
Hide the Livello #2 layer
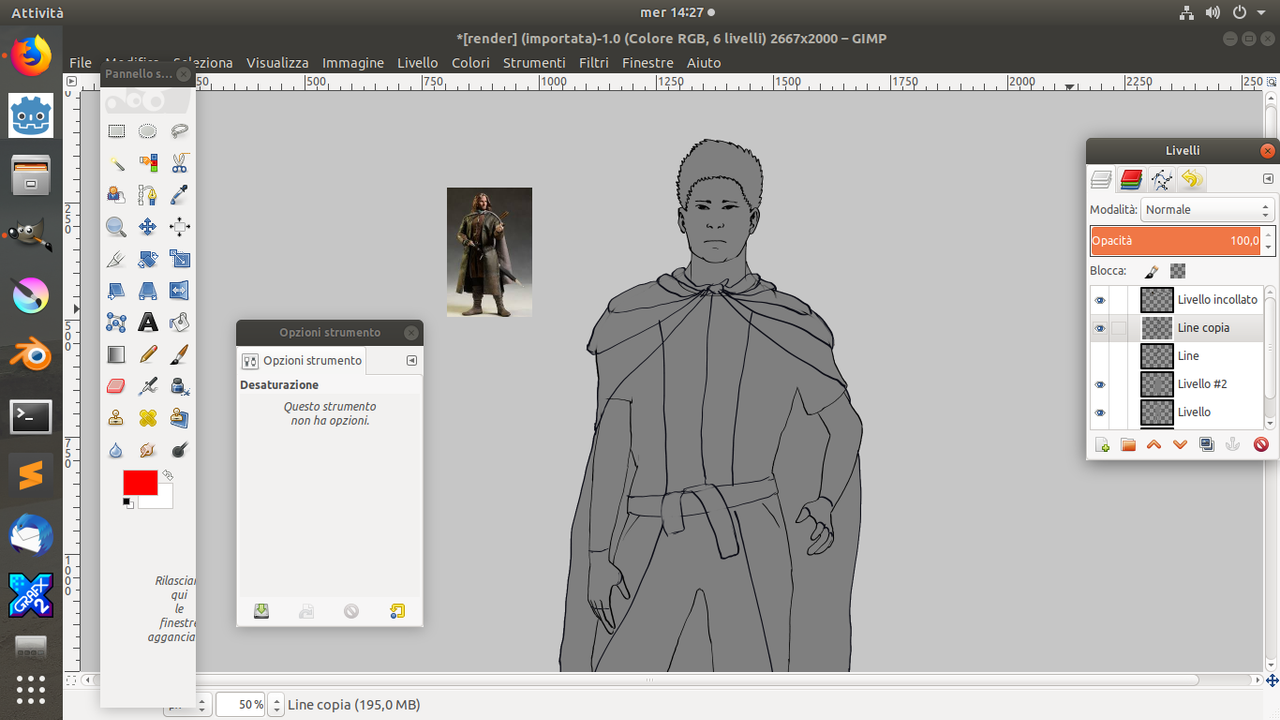tap(1100, 384)
